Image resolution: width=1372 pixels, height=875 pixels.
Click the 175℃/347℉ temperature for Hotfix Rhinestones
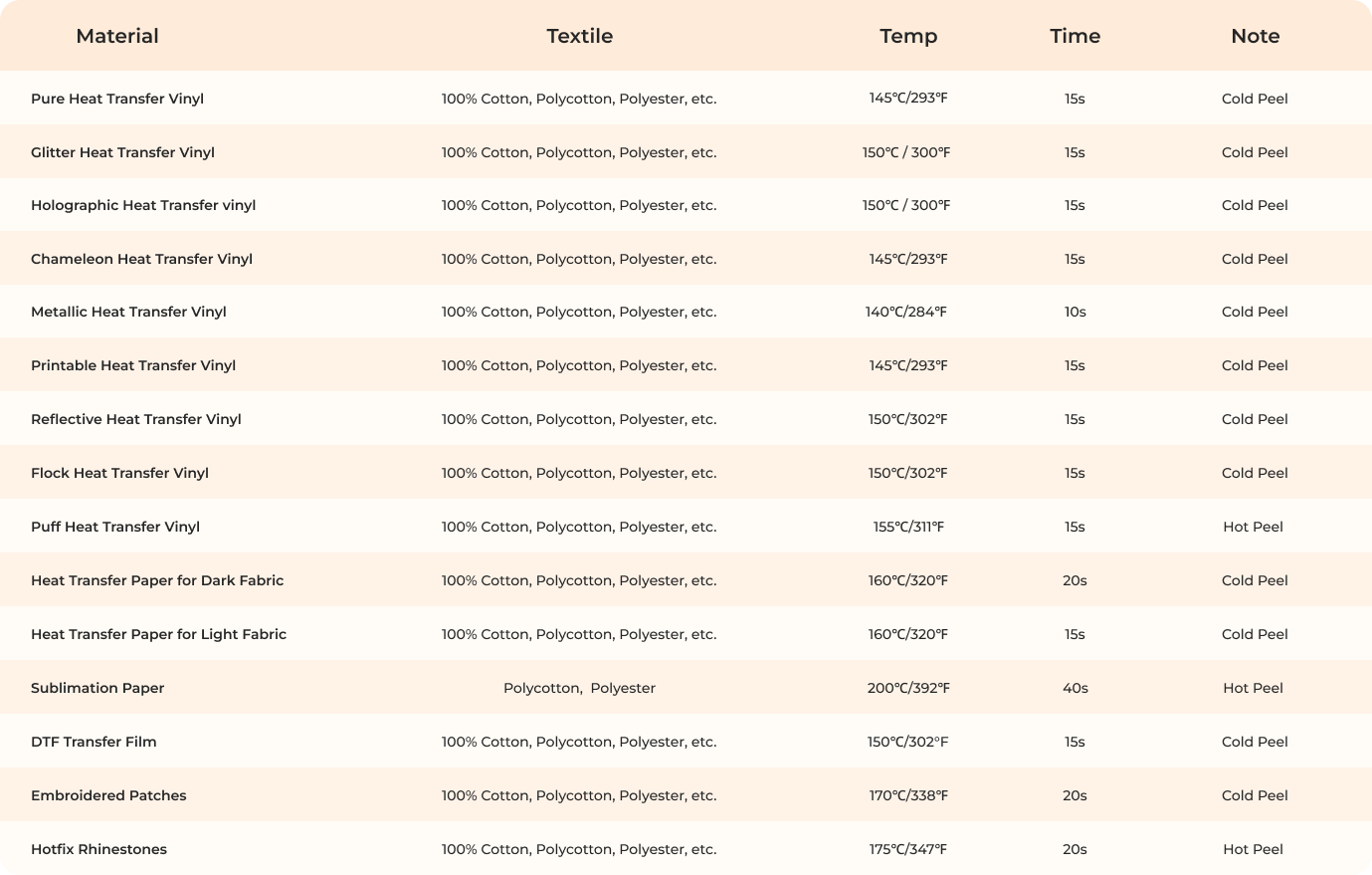click(x=907, y=849)
